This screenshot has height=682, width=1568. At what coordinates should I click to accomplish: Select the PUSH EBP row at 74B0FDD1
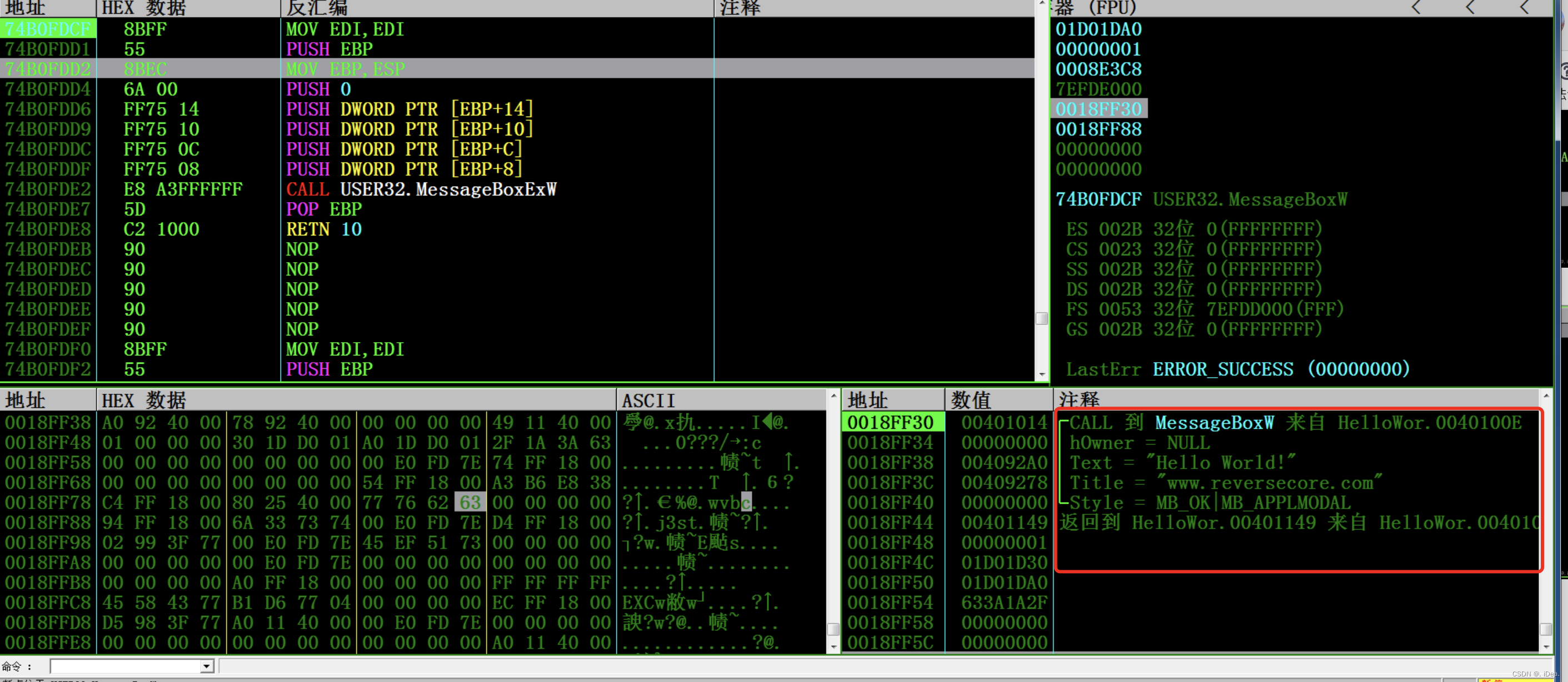tap(517, 49)
